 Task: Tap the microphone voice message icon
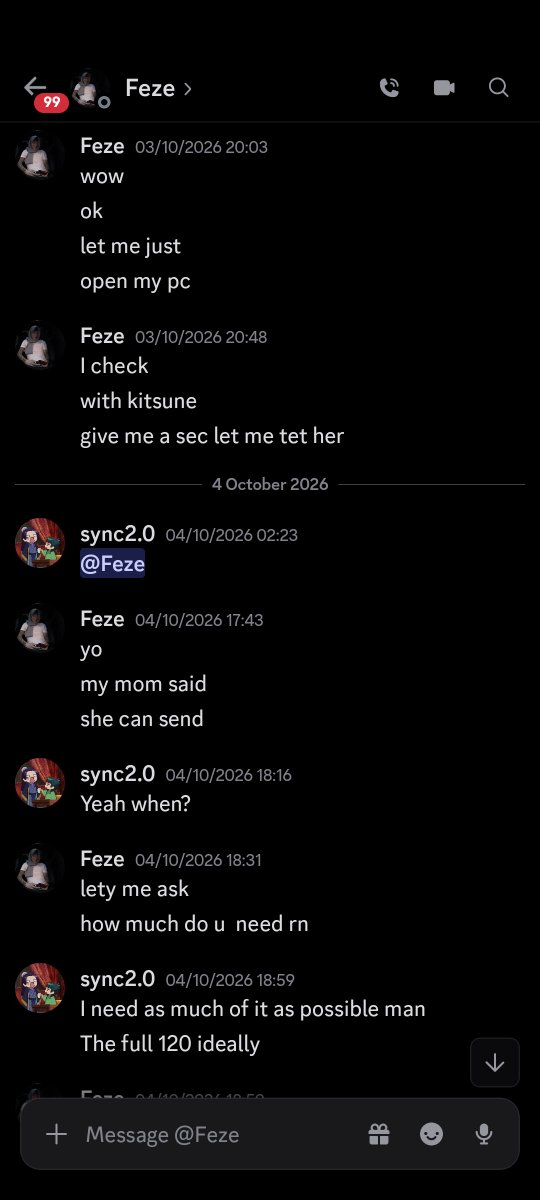pyautogui.click(x=484, y=1134)
